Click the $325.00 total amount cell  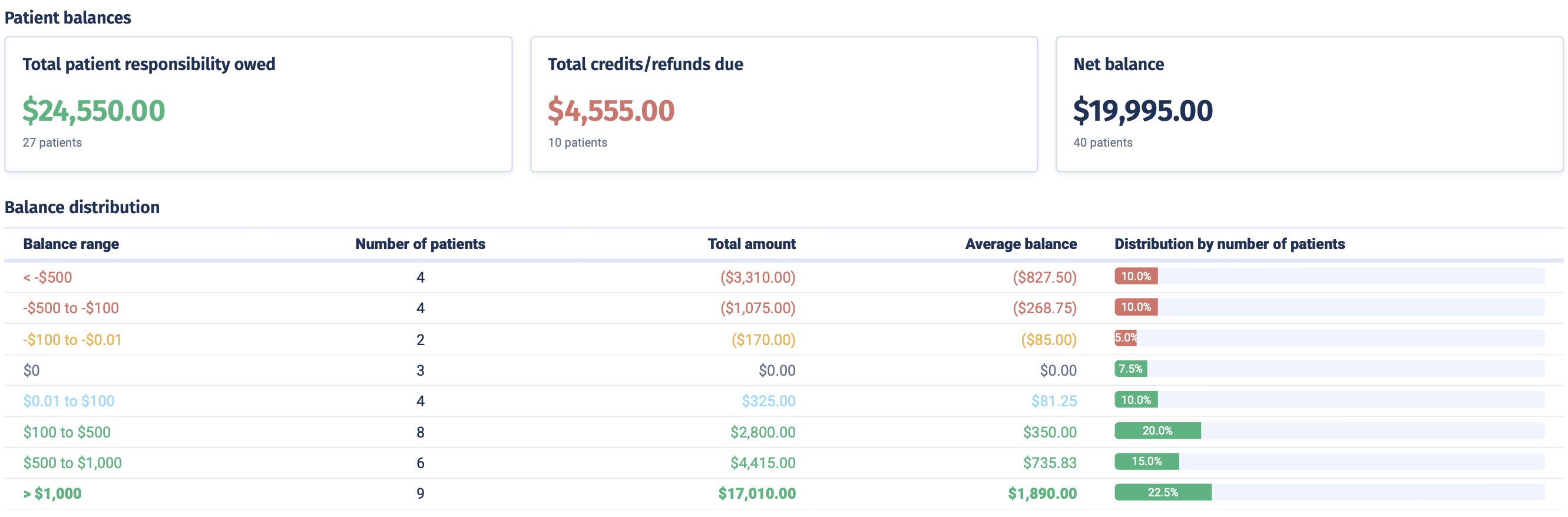point(769,401)
